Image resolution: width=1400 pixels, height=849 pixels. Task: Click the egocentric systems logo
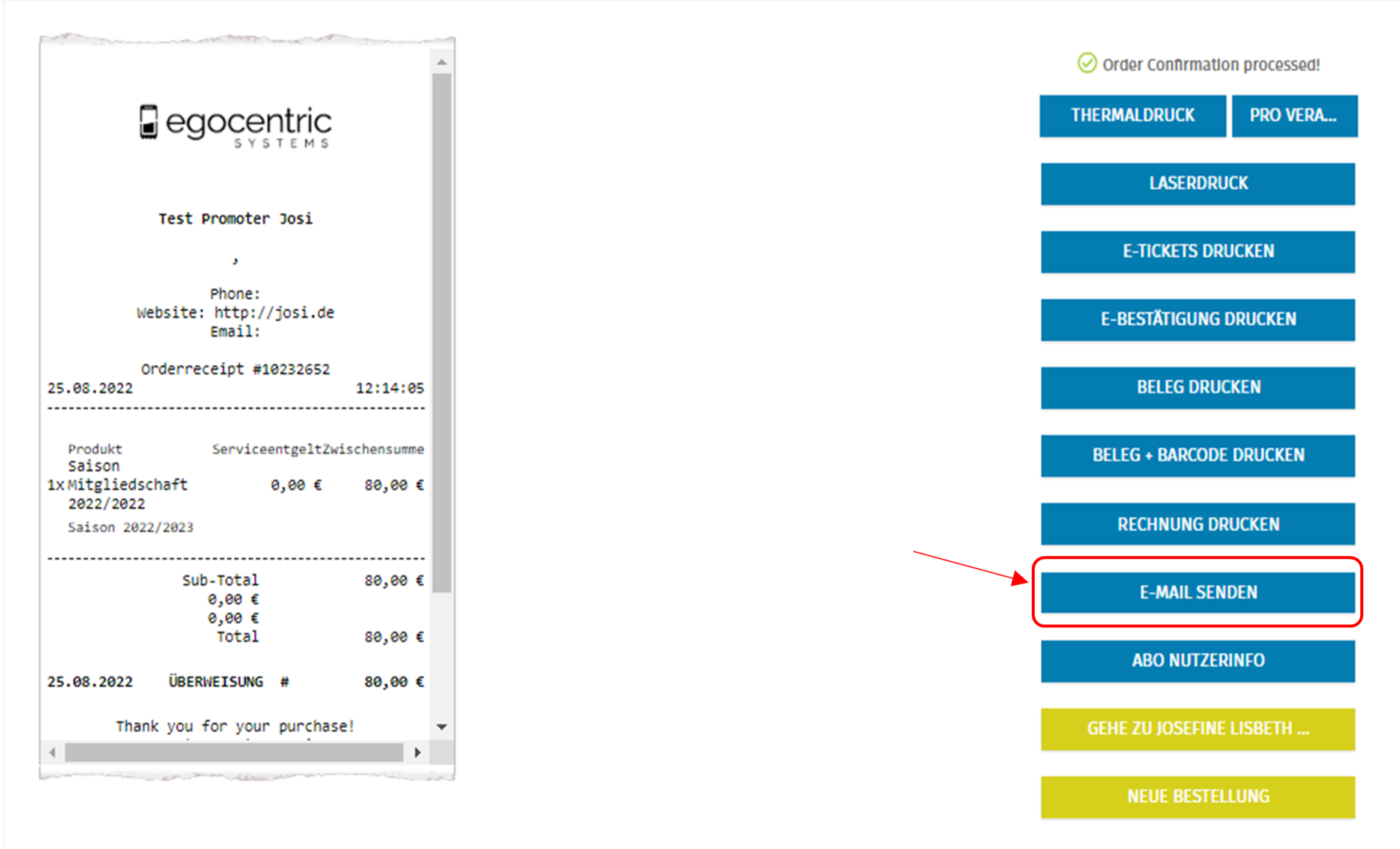click(x=235, y=126)
